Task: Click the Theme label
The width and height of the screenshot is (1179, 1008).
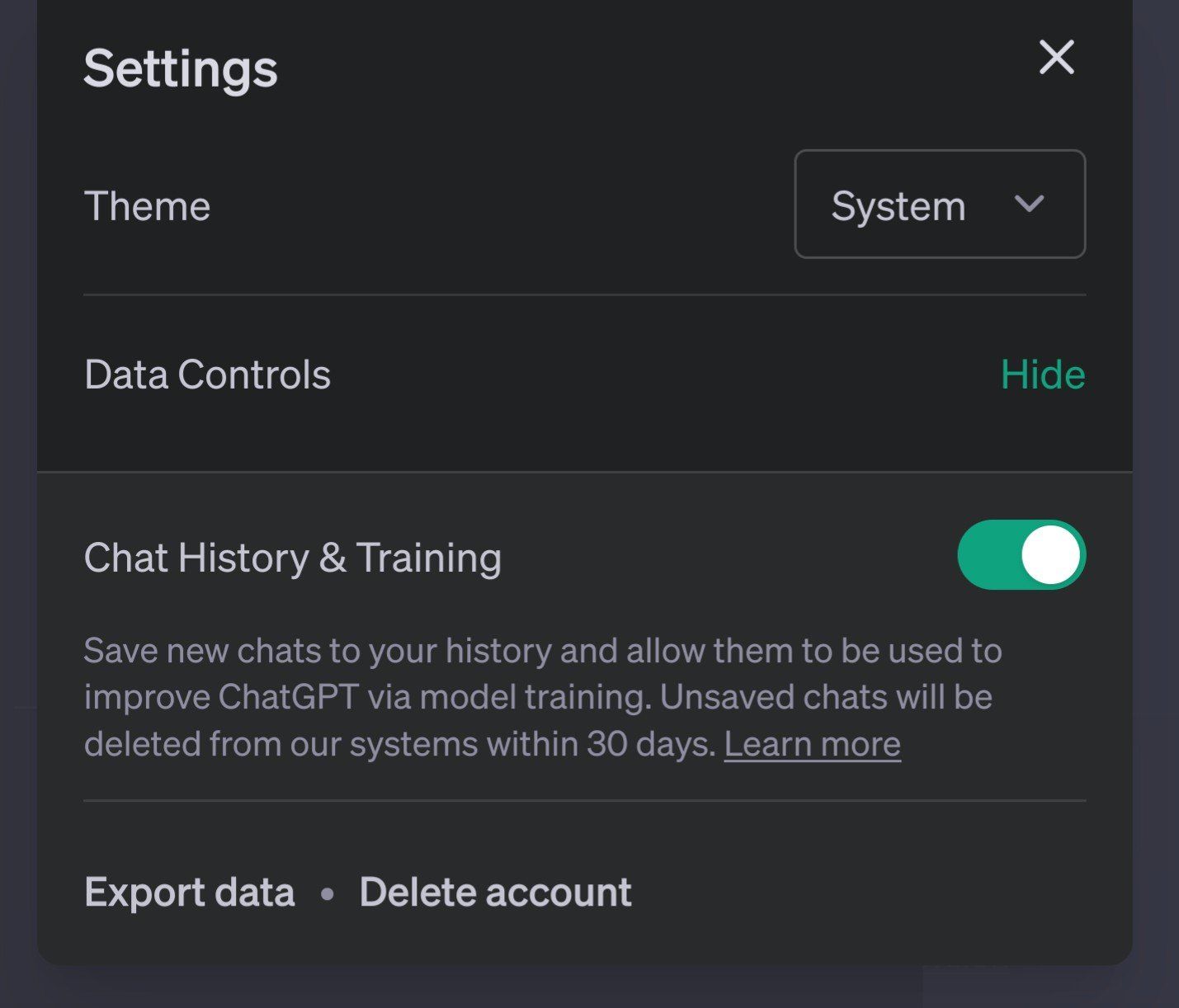Action: coord(148,206)
